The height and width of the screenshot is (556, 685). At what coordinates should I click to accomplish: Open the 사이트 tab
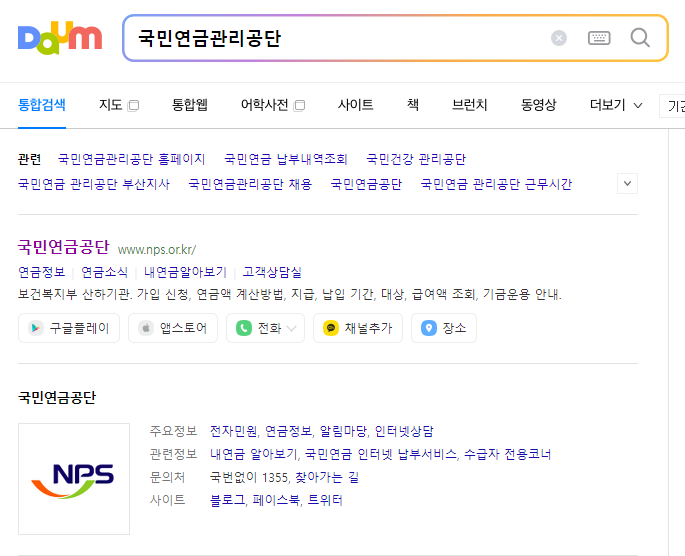[355, 105]
